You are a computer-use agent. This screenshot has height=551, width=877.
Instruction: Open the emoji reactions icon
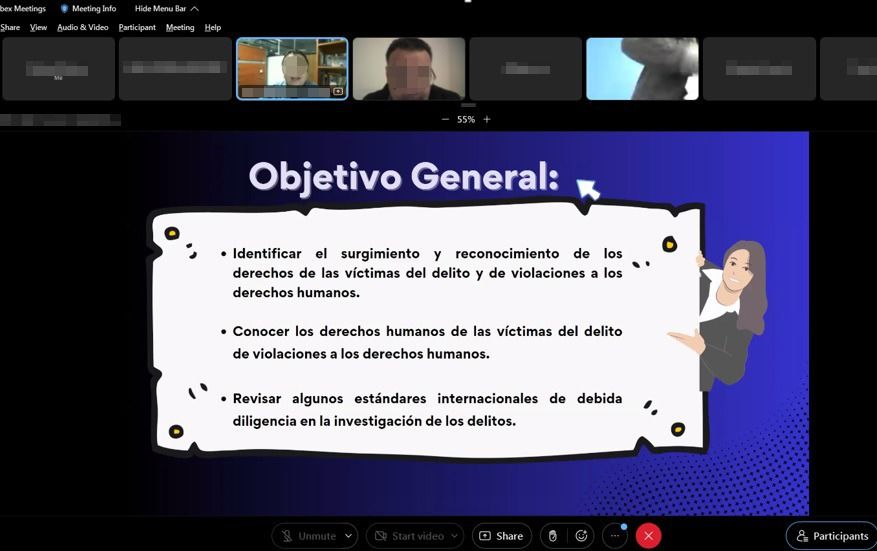[581, 536]
